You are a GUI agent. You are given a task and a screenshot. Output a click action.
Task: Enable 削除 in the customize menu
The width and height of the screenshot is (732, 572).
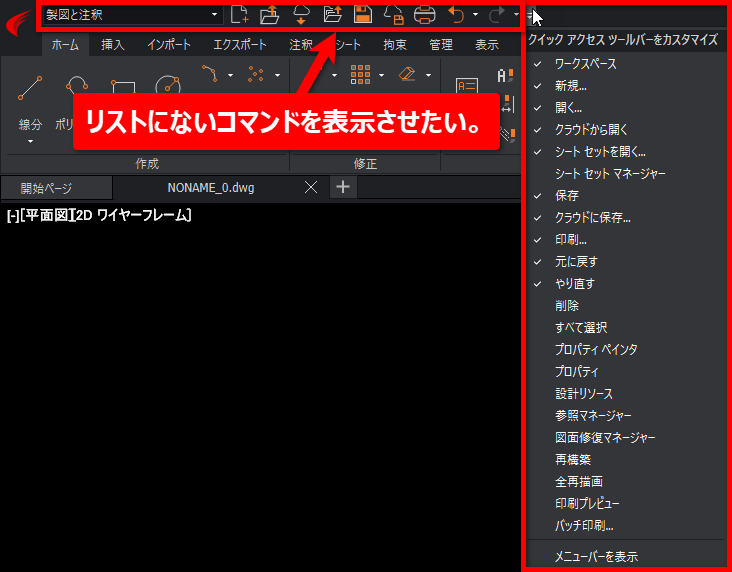pyautogui.click(x=626, y=305)
